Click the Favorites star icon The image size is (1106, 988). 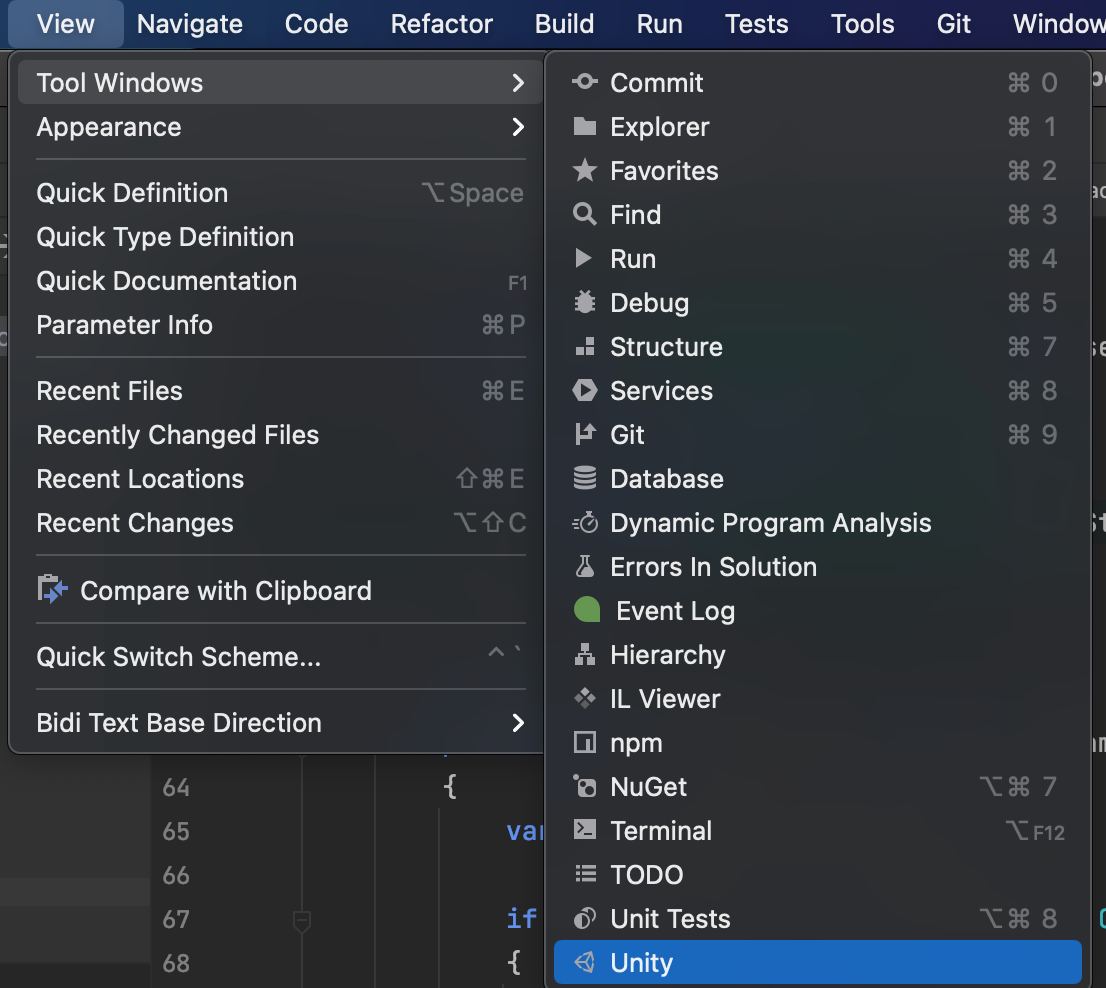tap(585, 171)
